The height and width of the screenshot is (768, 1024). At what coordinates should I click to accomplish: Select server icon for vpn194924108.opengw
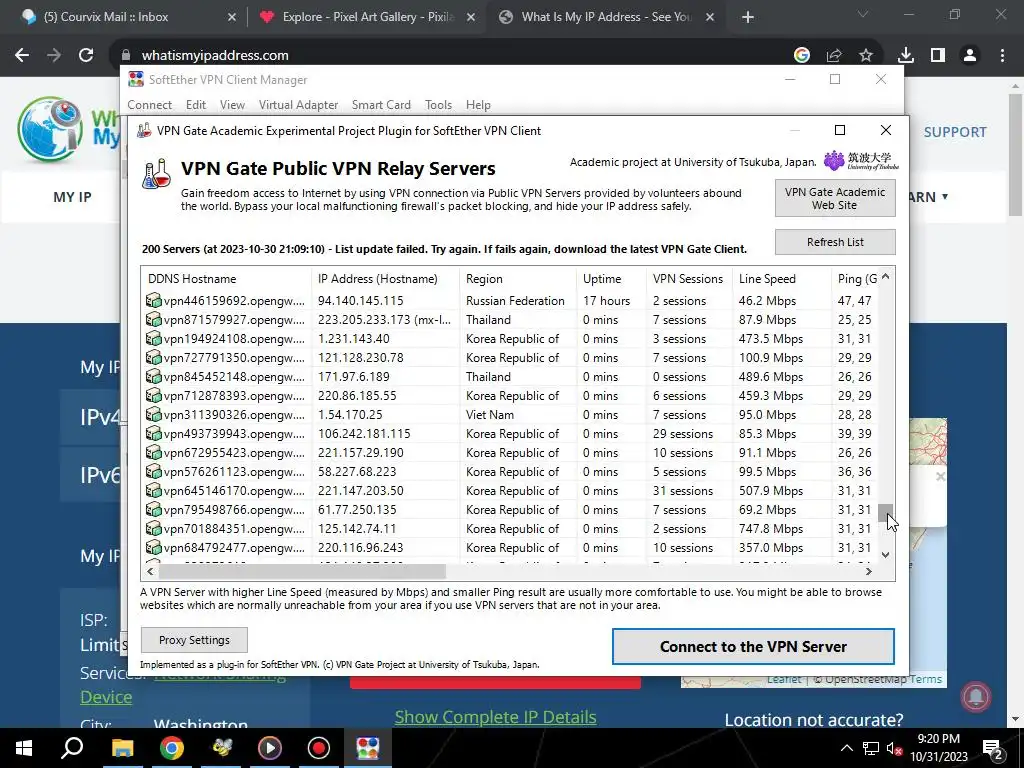point(153,338)
